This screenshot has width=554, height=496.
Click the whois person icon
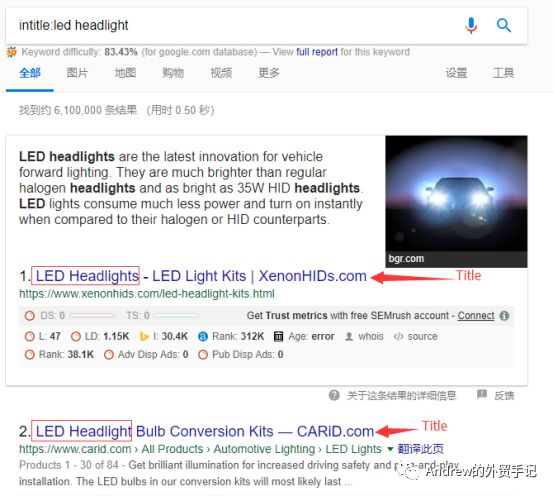349,336
